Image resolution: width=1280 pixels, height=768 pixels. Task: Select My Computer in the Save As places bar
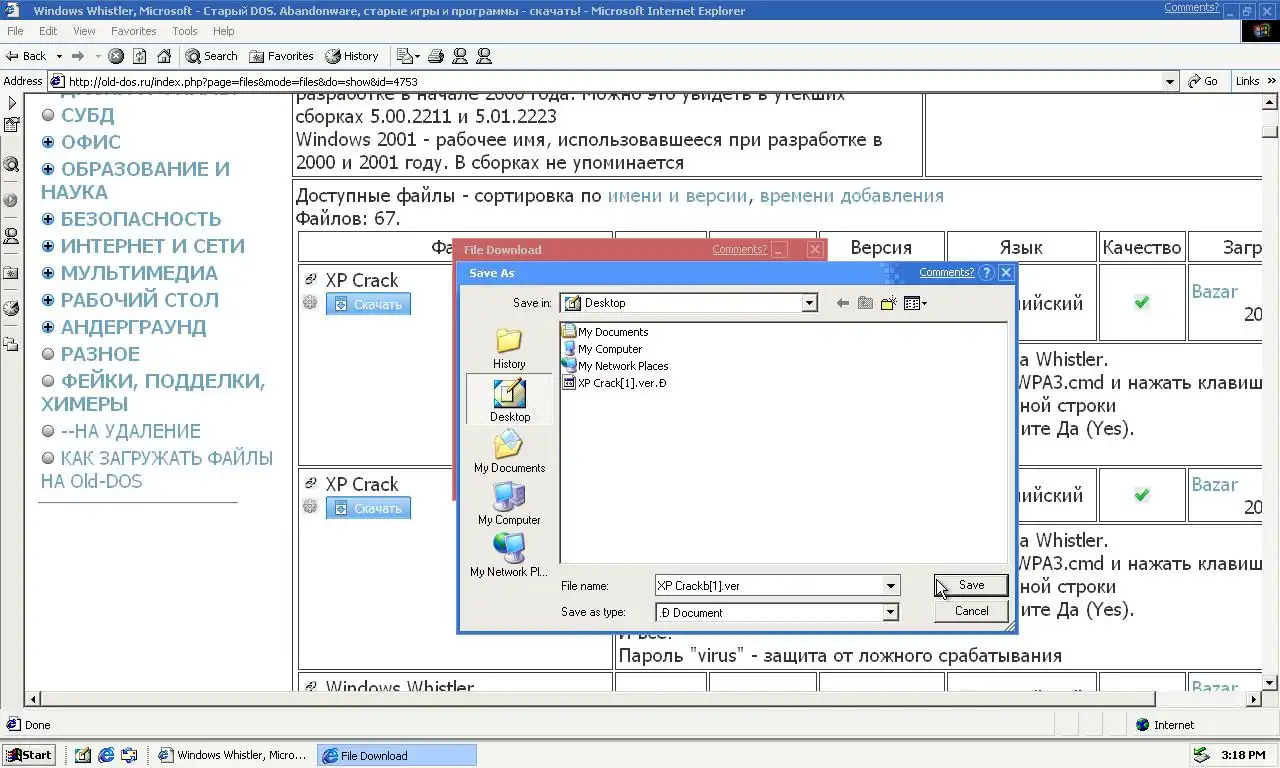tap(509, 503)
